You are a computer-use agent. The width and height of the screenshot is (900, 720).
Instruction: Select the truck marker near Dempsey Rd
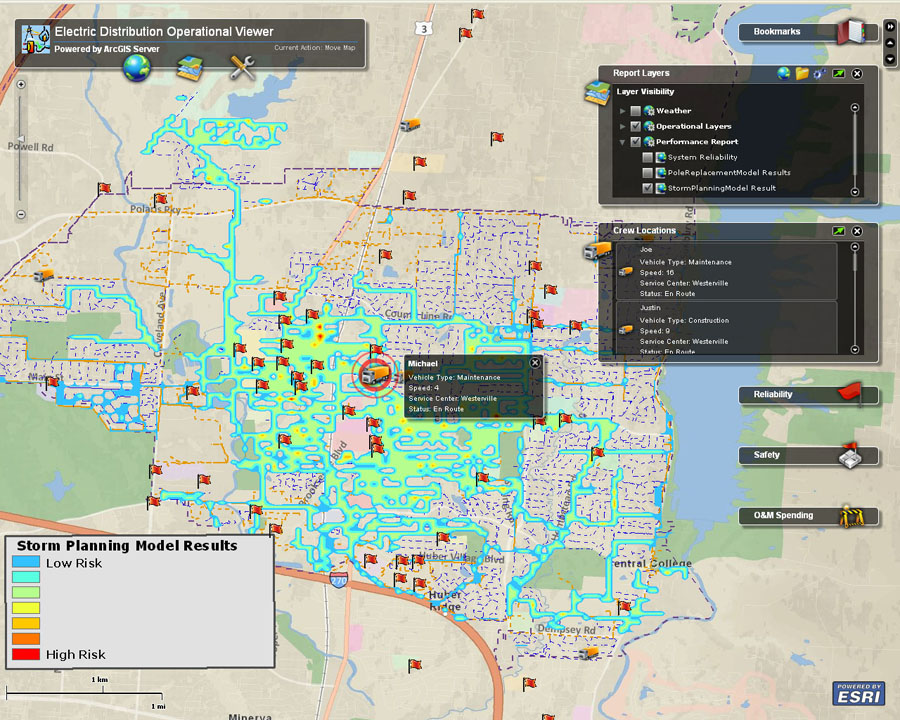tap(588, 653)
